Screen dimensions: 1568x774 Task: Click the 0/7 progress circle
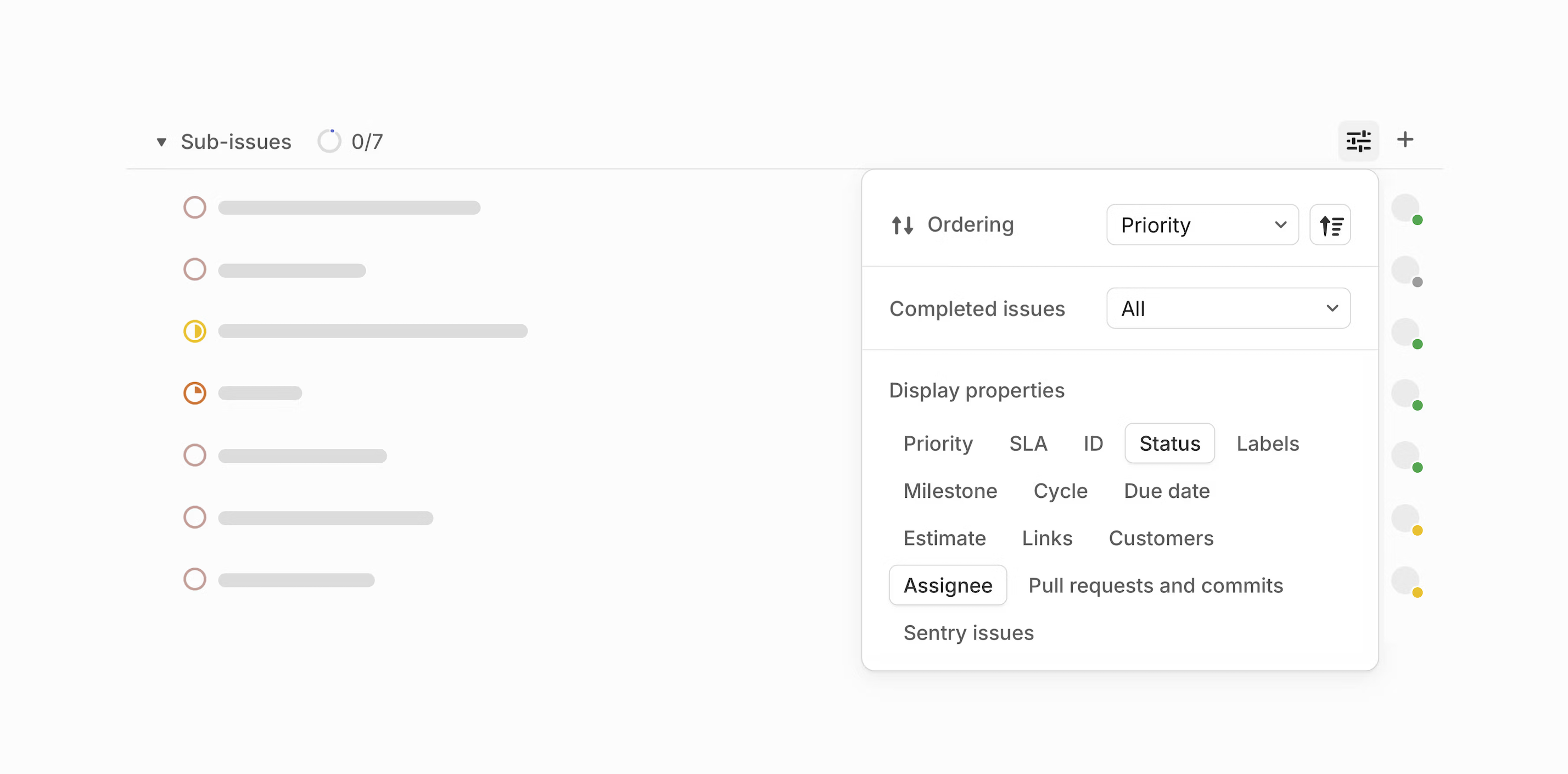(329, 141)
